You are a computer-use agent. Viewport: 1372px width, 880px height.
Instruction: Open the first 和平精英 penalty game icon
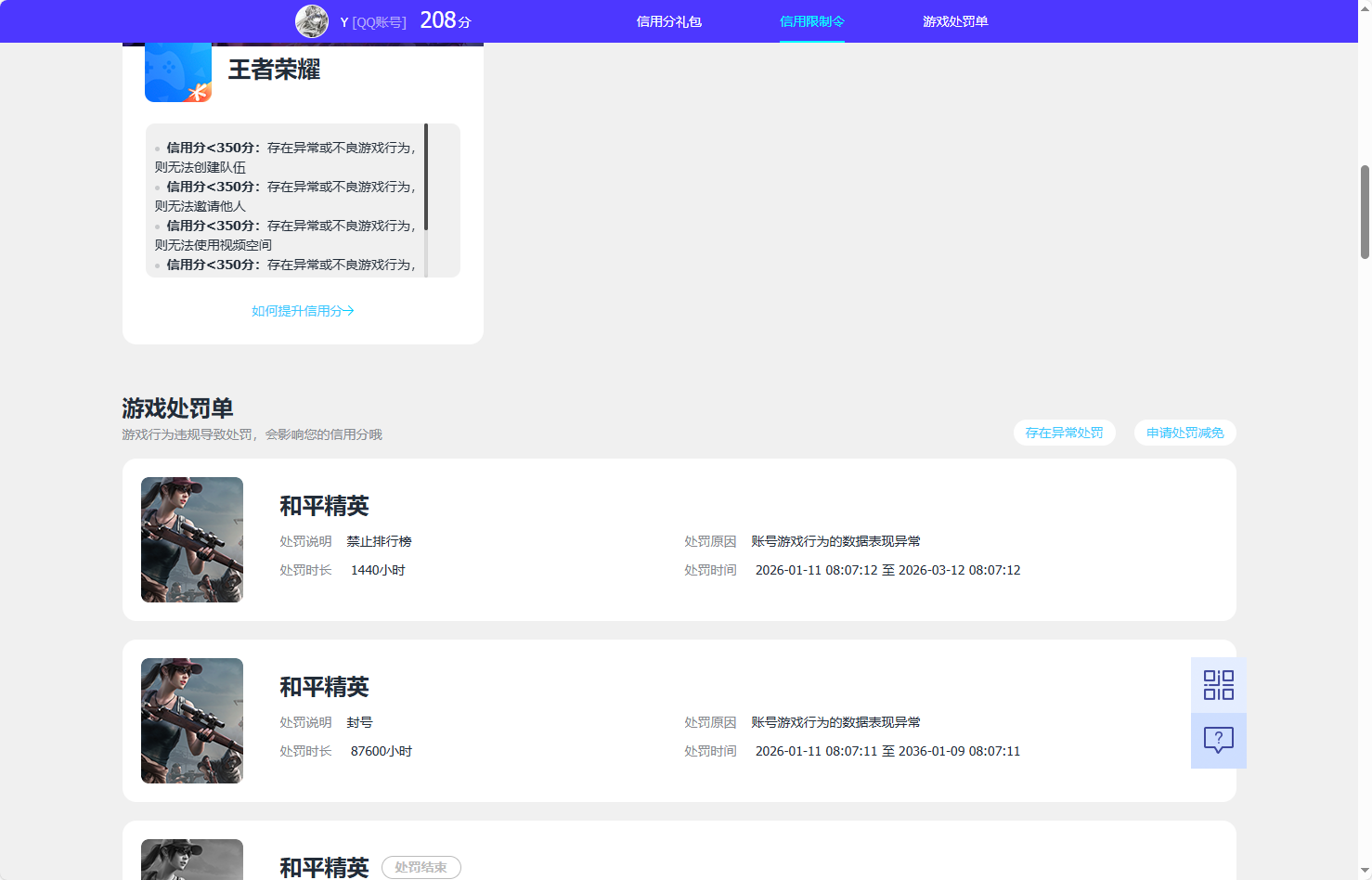(192, 539)
